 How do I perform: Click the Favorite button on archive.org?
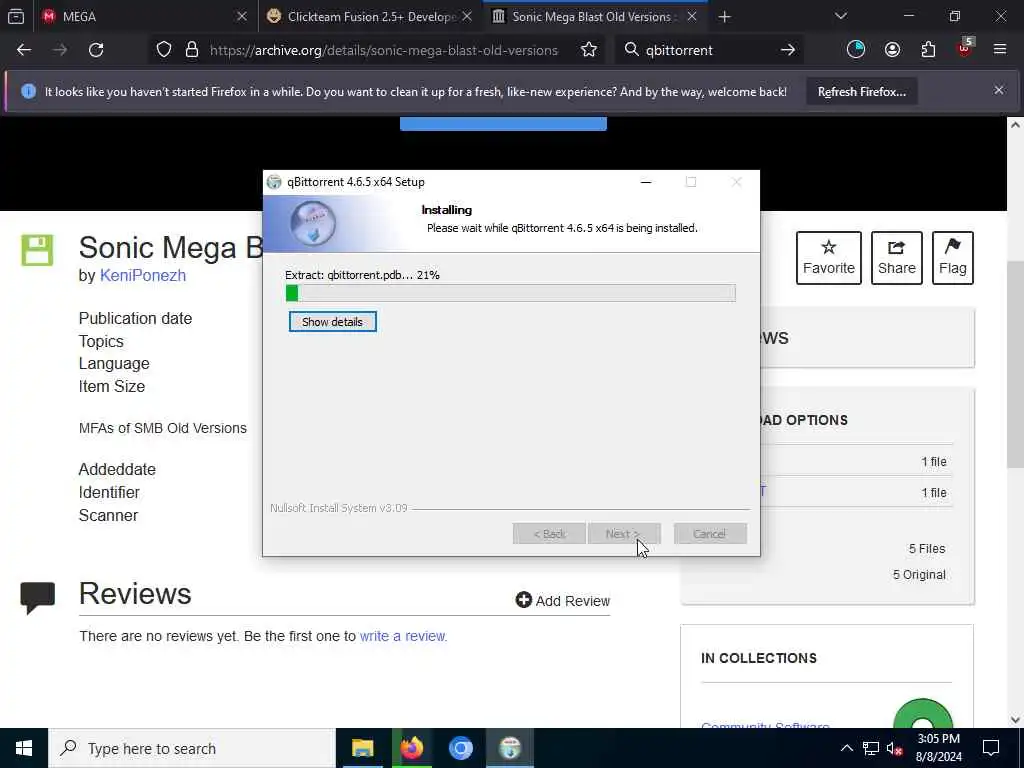pyautogui.click(x=829, y=258)
